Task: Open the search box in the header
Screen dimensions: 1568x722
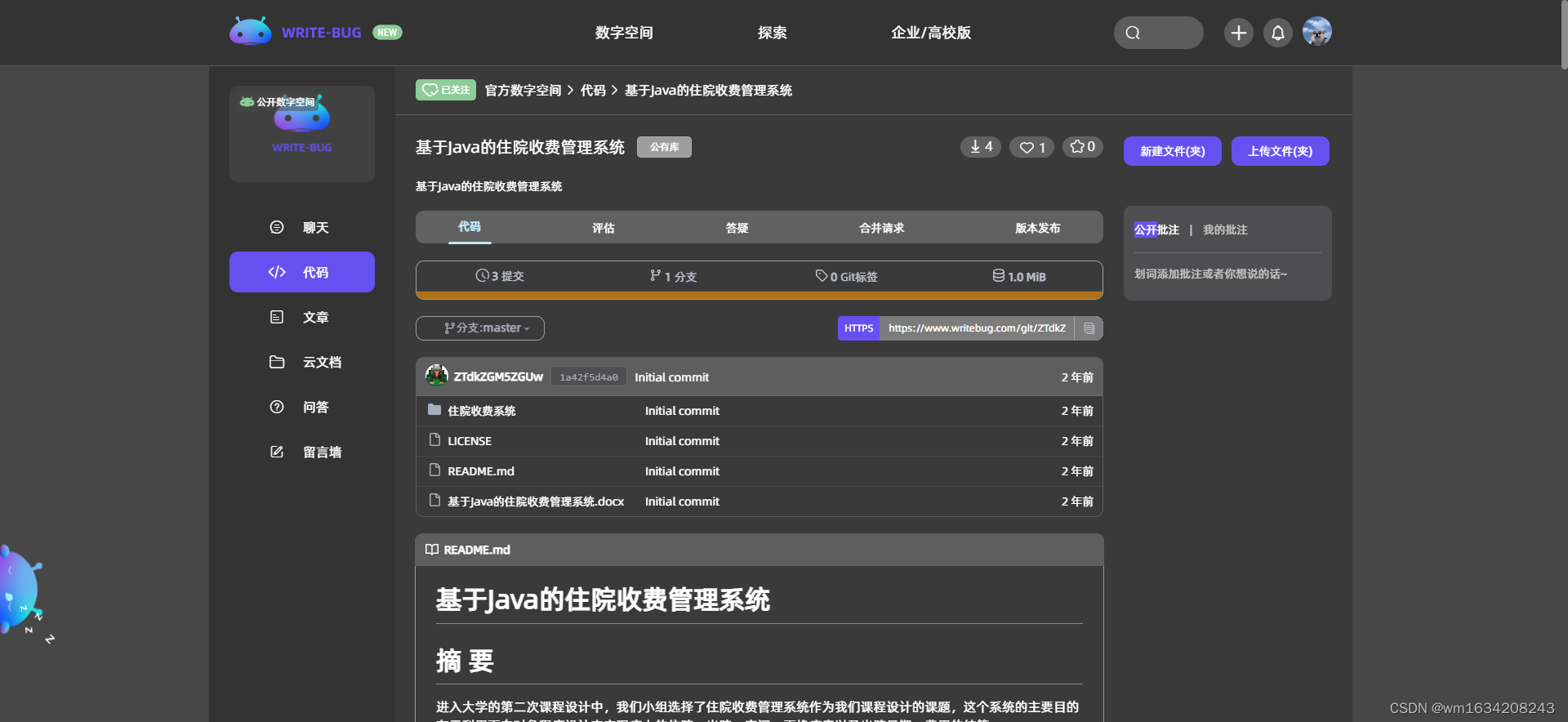Action: (x=1158, y=33)
